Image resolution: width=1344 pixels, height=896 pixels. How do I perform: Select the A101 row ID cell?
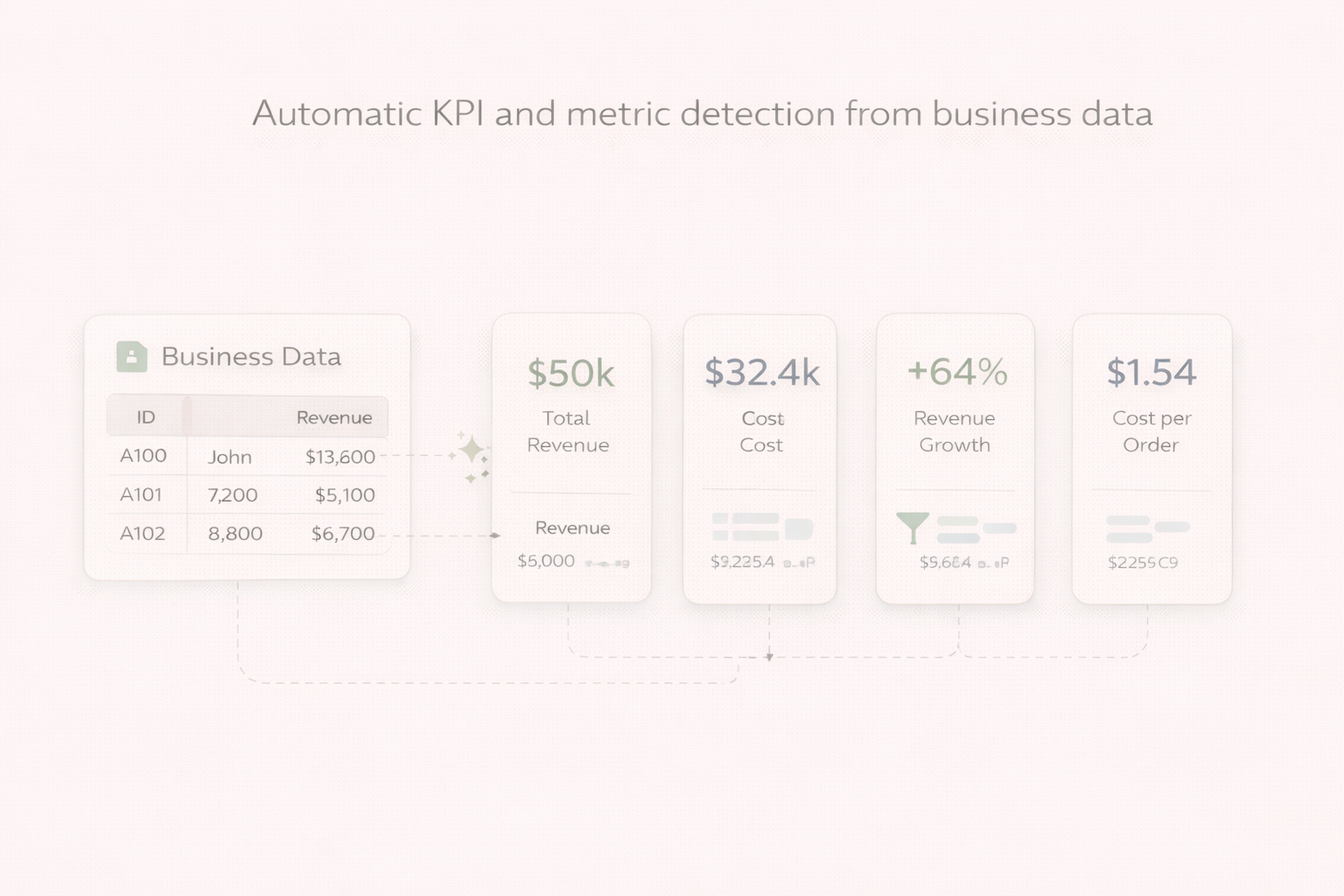[x=141, y=494]
